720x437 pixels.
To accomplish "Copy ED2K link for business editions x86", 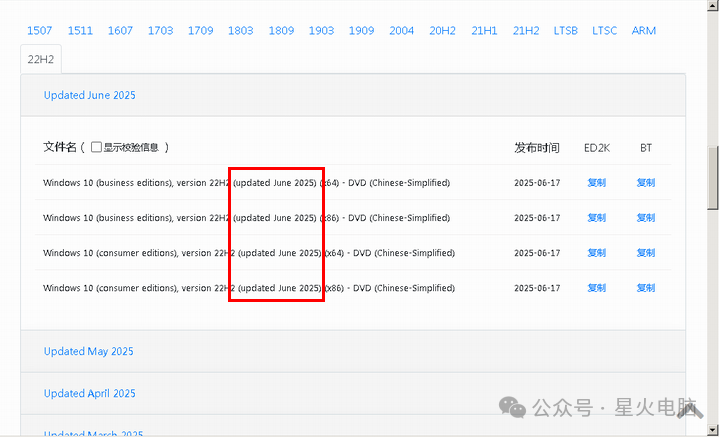I will 596,218.
